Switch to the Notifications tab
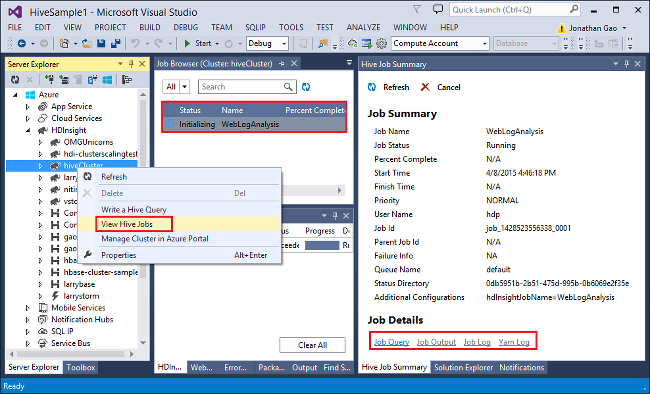The image size is (650, 394). (521, 367)
